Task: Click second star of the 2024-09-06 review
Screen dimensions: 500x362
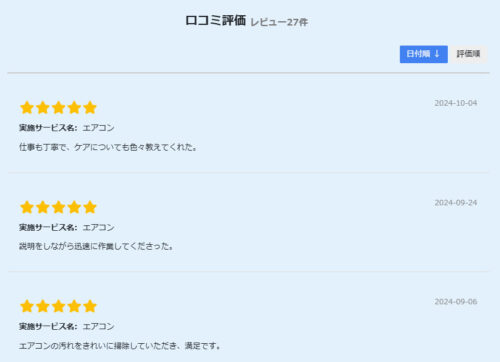Action: (x=43, y=306)
